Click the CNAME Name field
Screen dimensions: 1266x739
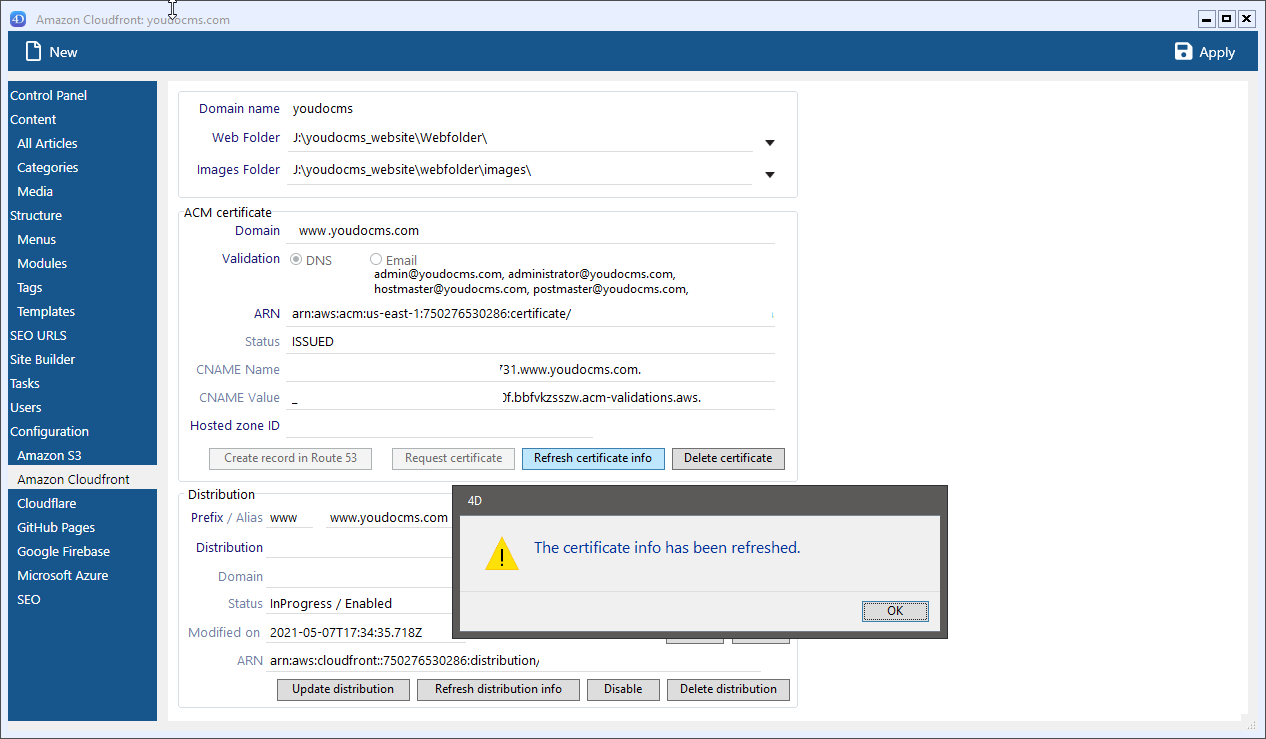pyautogui.click(x=530, y=370)
